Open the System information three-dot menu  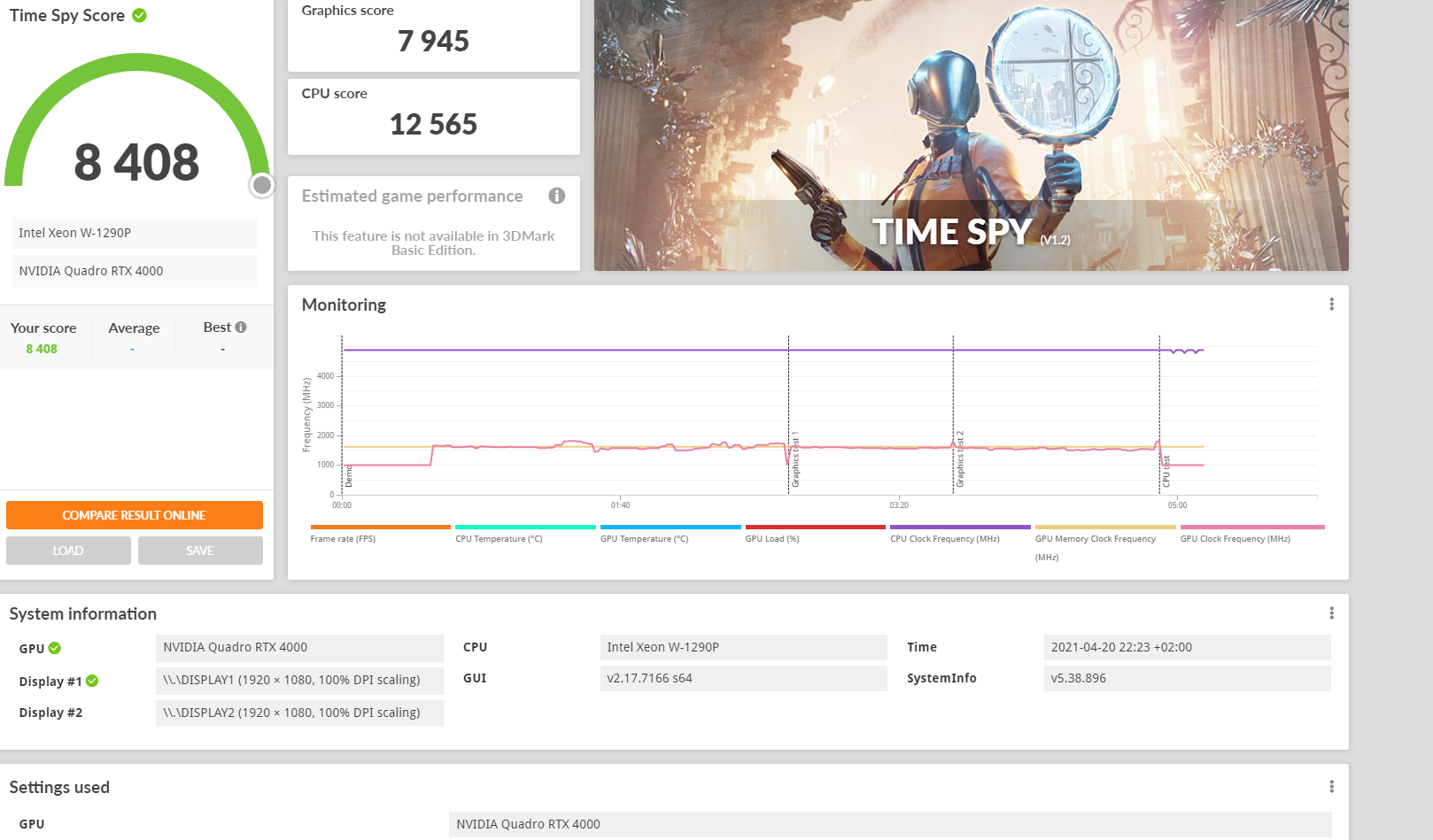click(1330, 613)
